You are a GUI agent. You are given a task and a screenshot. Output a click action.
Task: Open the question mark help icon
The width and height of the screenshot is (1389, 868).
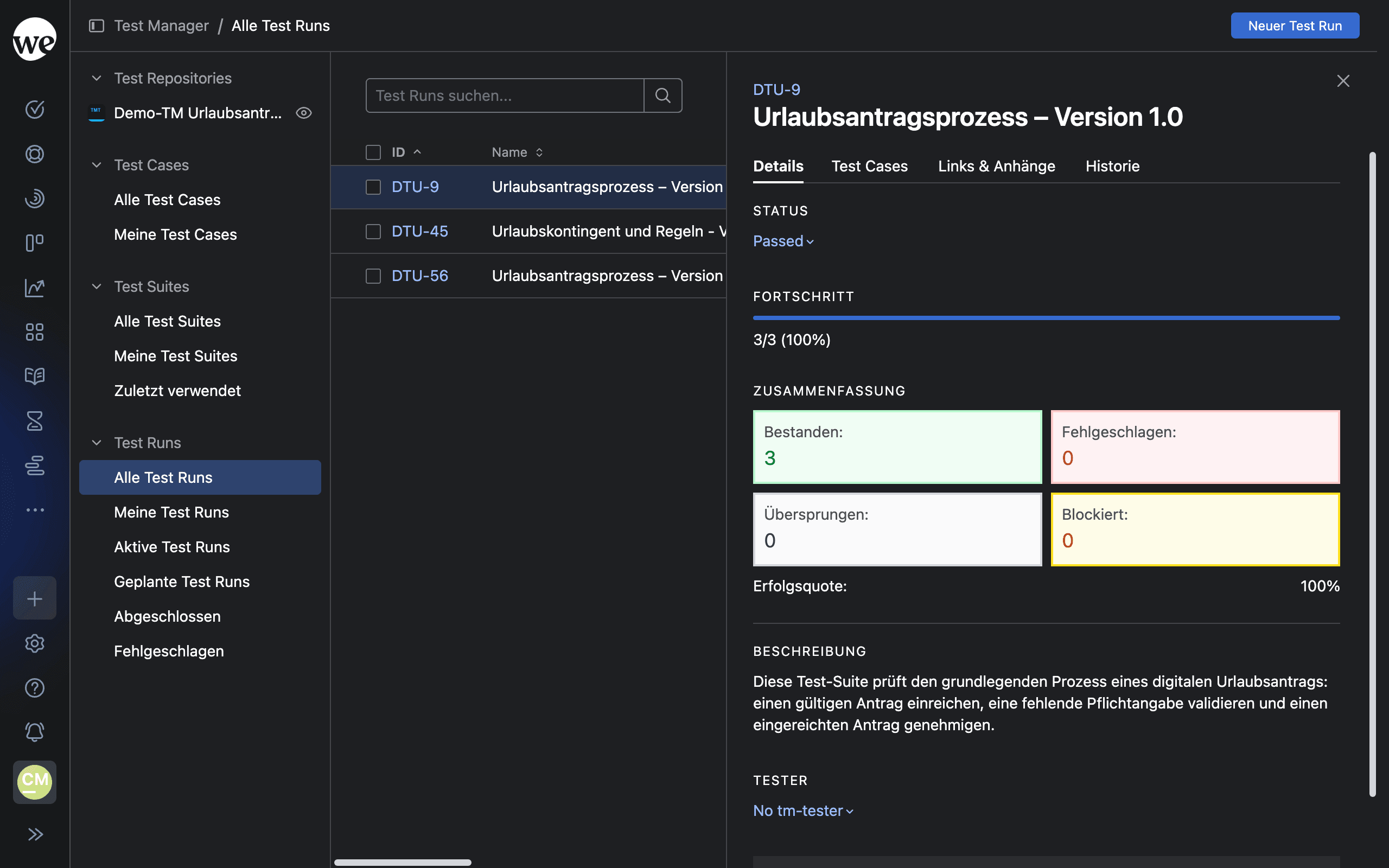click(x=34, y=688)
